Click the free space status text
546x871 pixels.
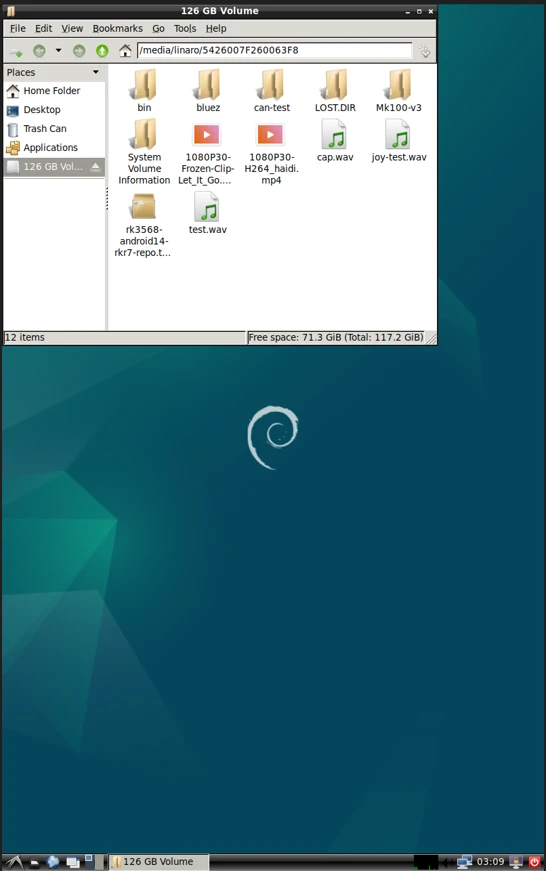pyautogui.click(x=335, y=337)
